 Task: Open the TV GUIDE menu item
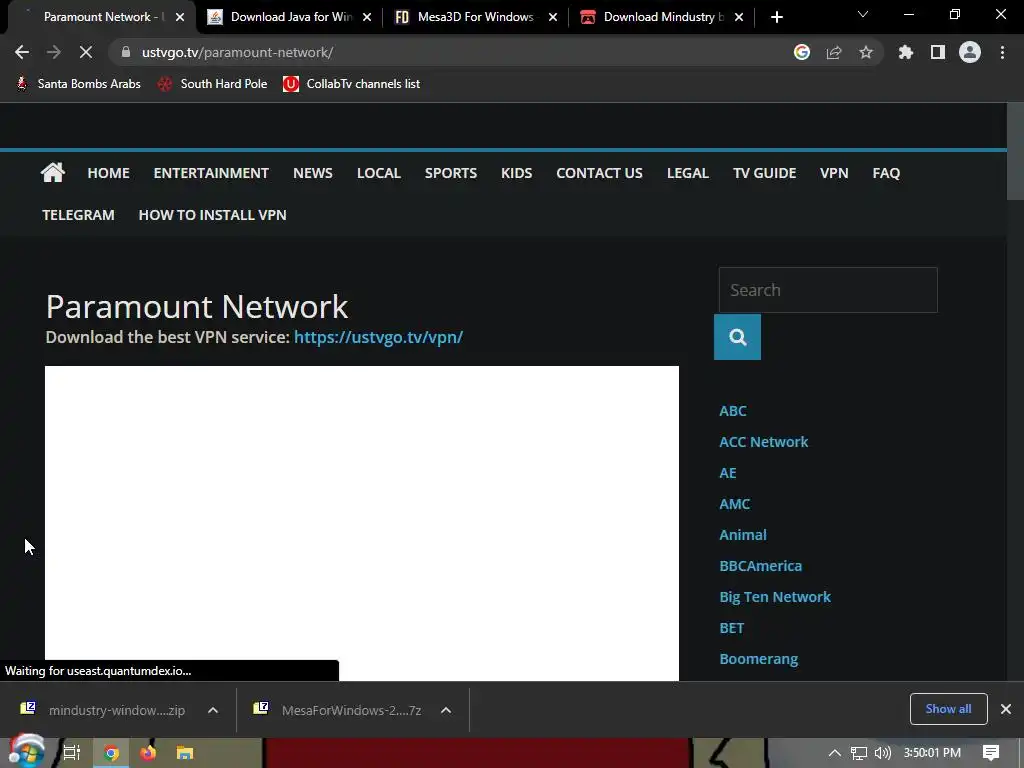(x=764, y=173)
